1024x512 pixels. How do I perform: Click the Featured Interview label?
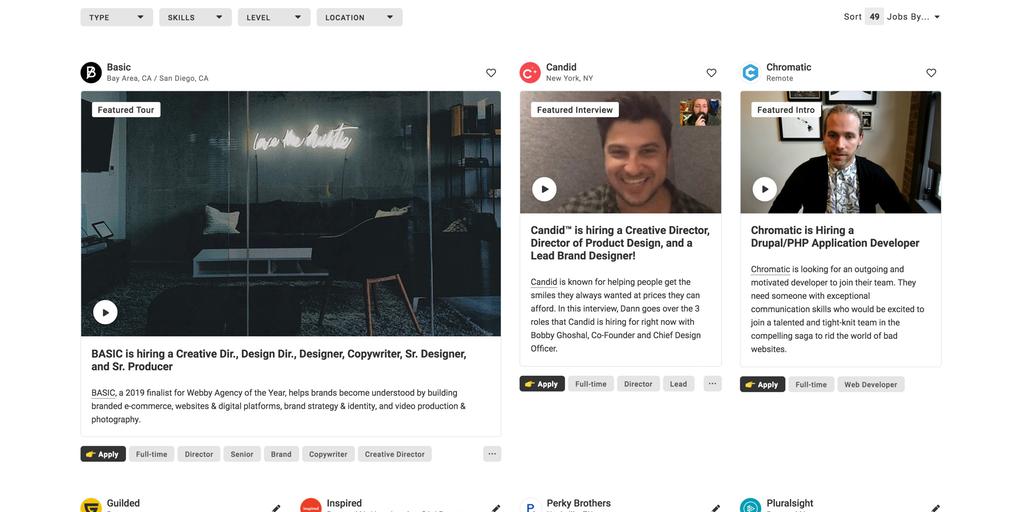tap(575, 110)
